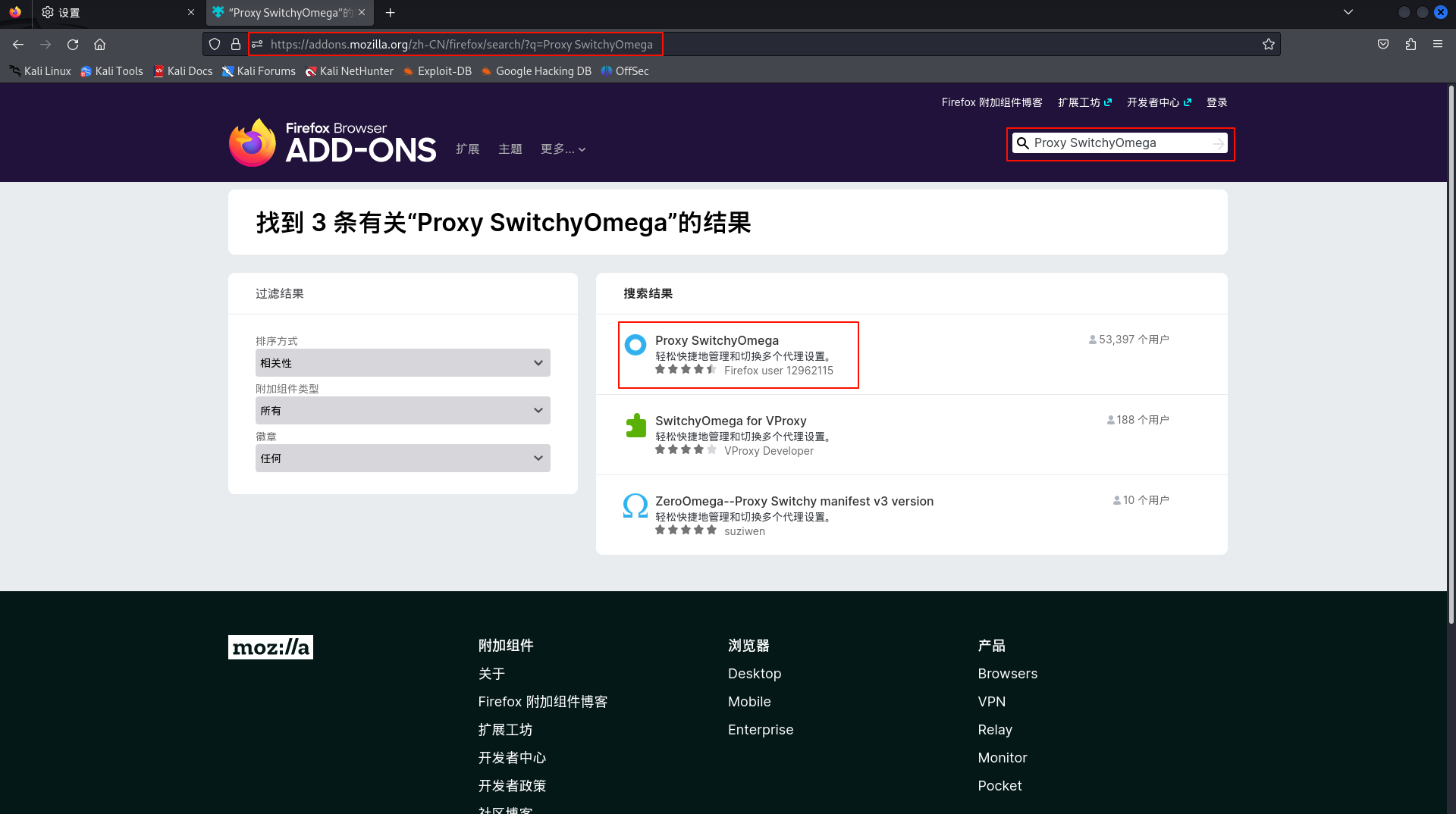Click the browser reload button

tap(73, 45)
